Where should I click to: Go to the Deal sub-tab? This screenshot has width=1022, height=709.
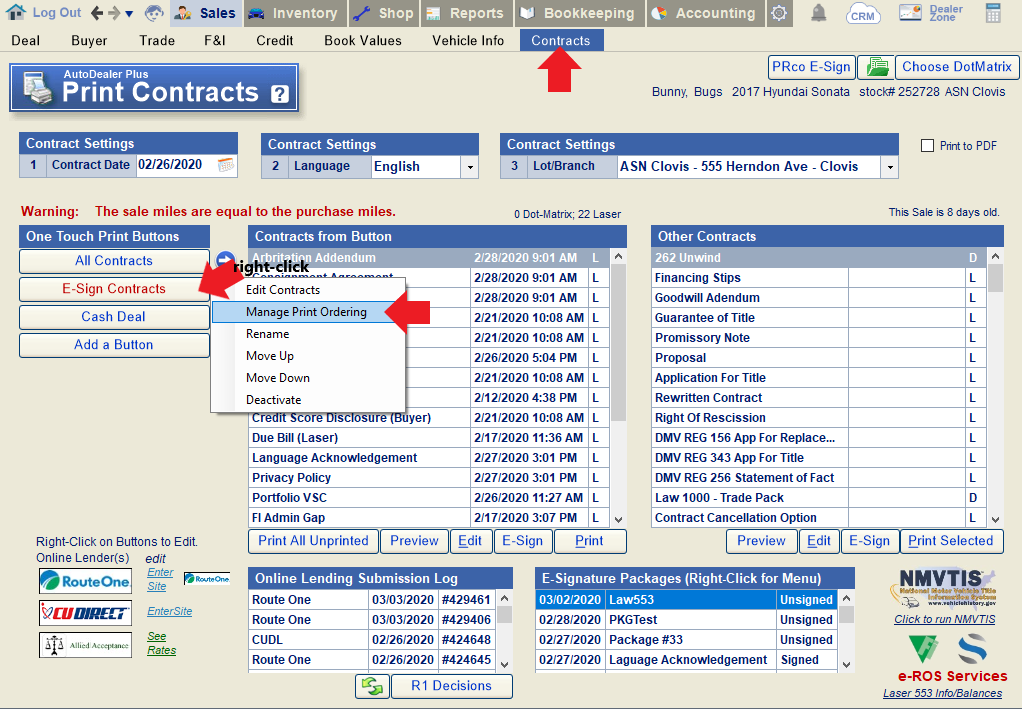coord(25,40)
